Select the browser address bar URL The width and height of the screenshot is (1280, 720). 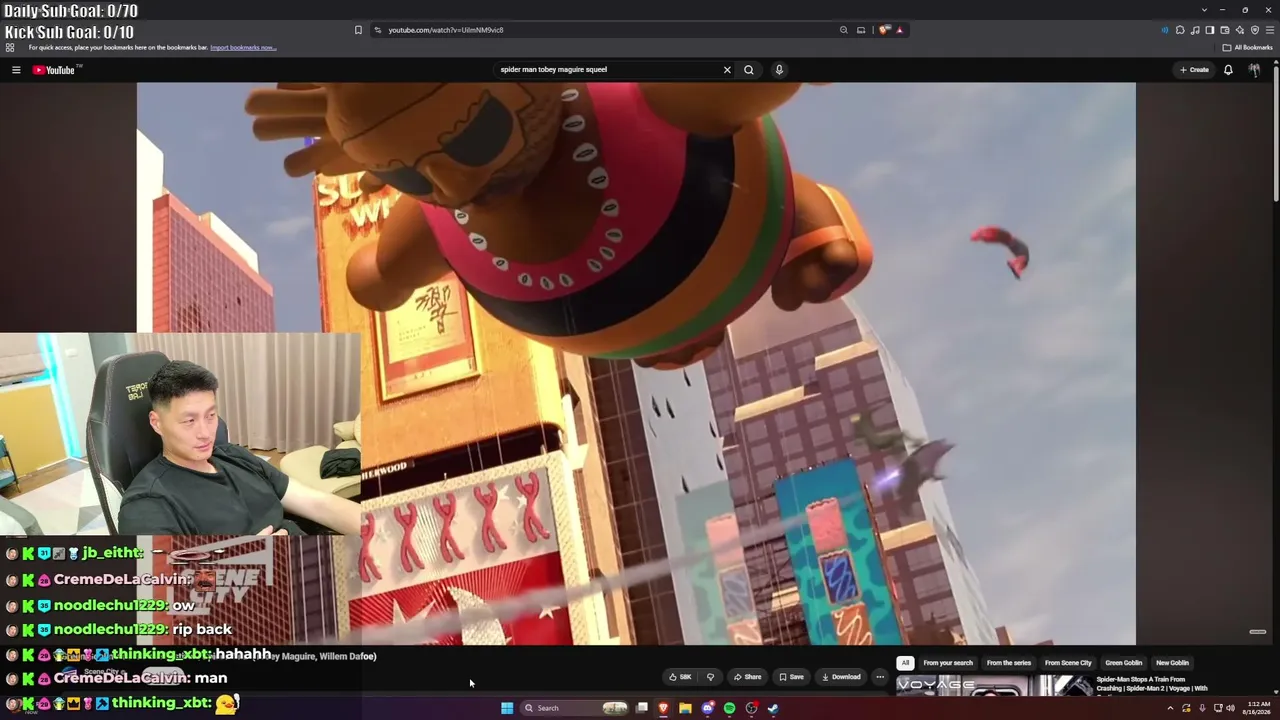445,30
